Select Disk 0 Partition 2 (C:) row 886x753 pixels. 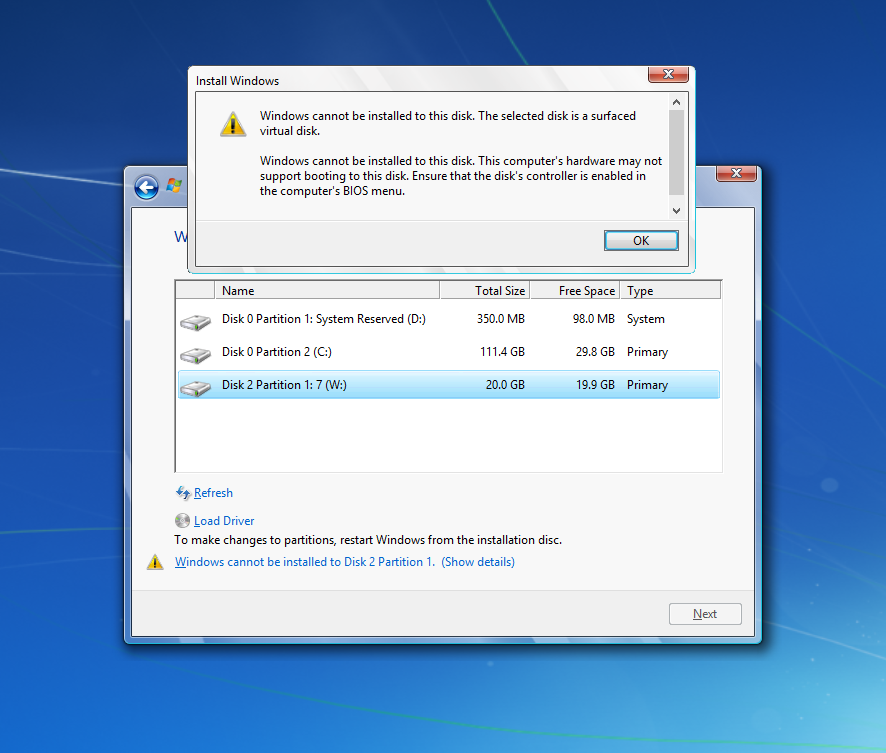[449, 352]
